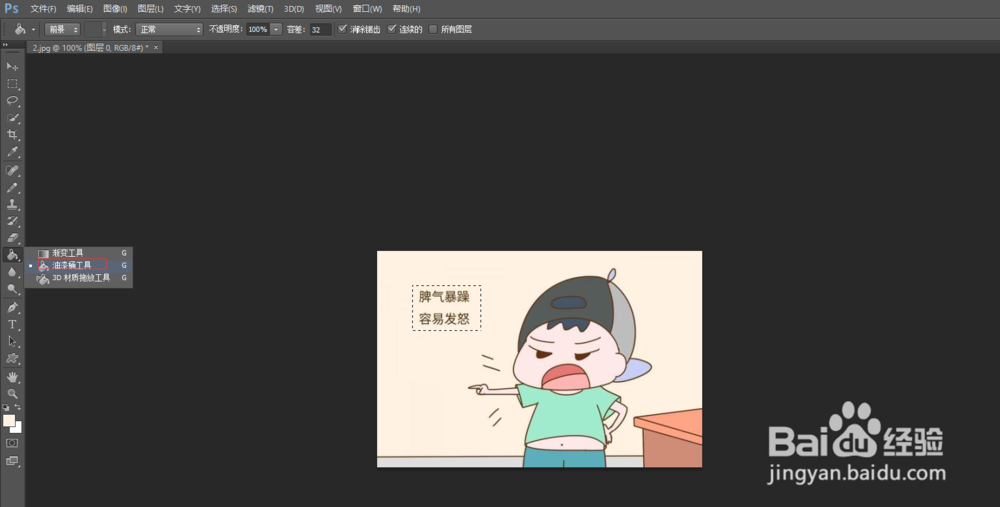
Task: Choose 渐变工具 from tool flyout
Action: tap(79, 253)
